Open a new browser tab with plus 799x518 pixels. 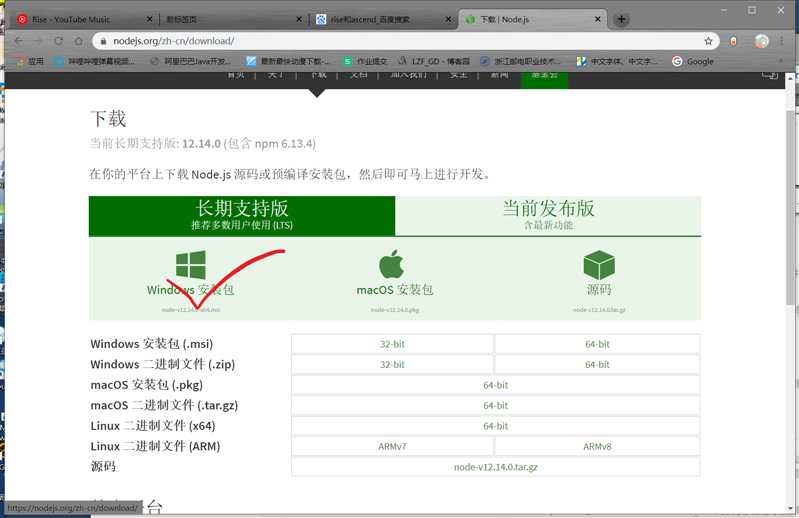point(621,19)
